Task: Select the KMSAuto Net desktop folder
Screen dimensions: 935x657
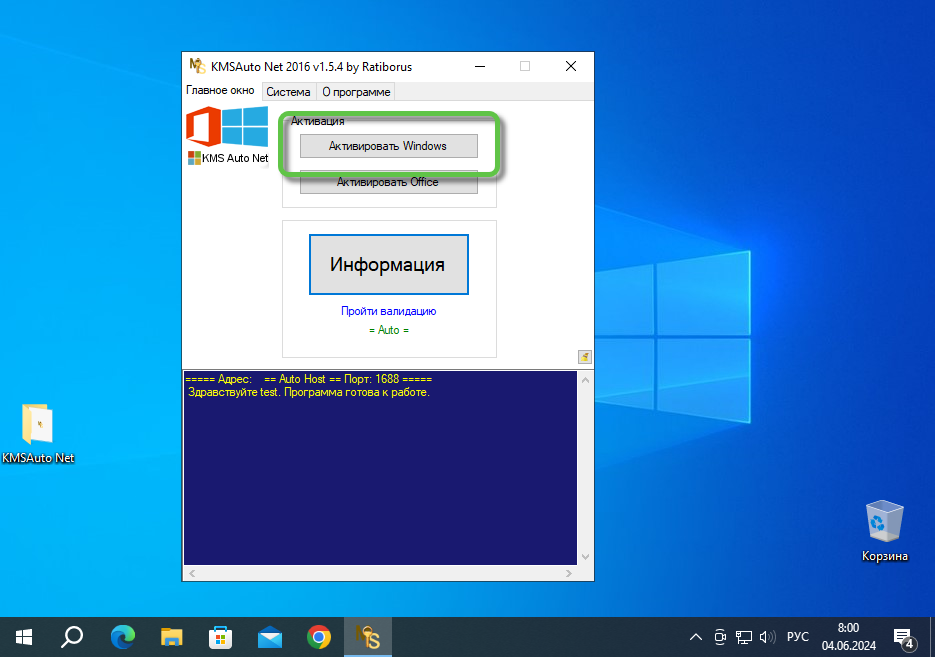Action: click(38, 433)
